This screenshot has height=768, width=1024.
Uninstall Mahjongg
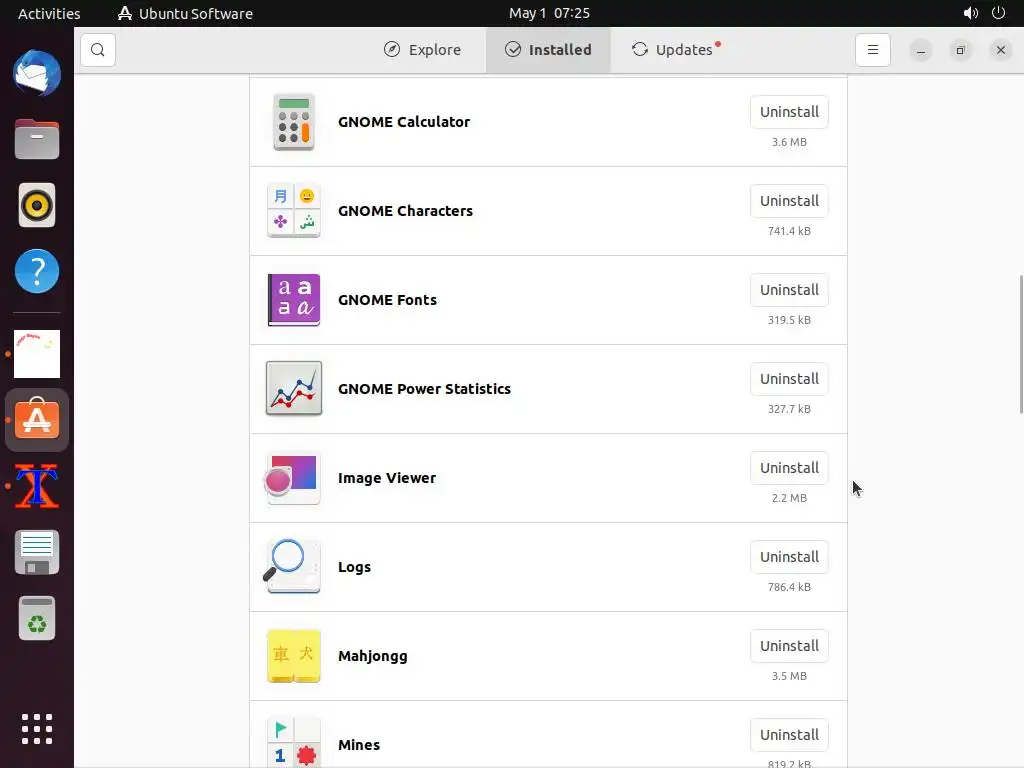click(789, 646)
